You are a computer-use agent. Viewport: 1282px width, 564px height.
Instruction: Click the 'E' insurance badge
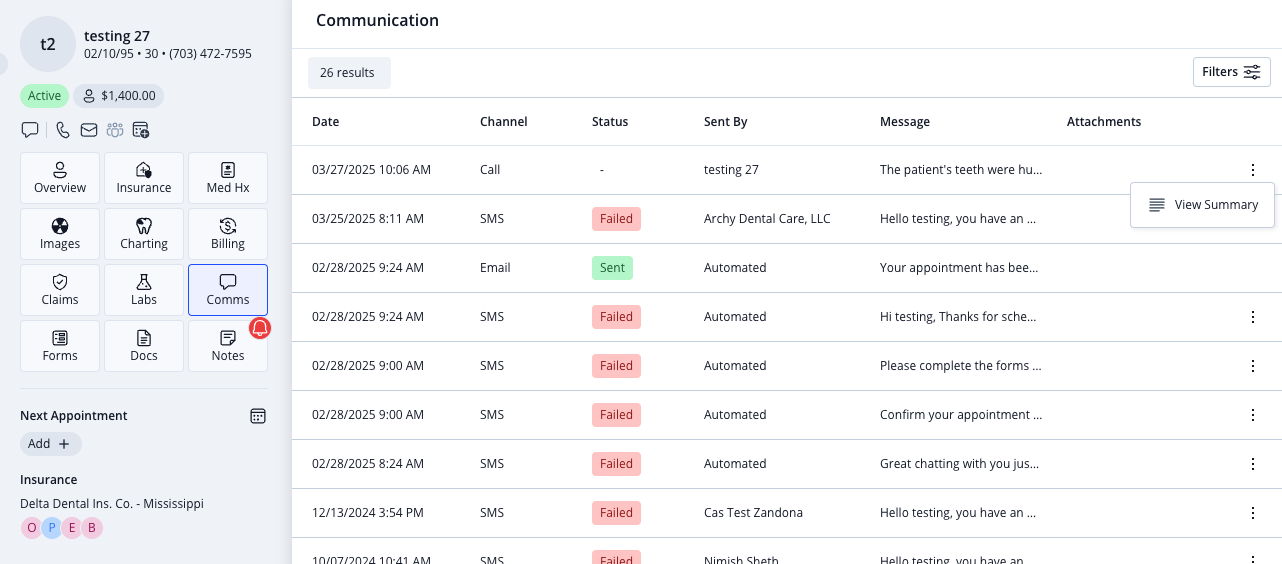tap(72, 528)
